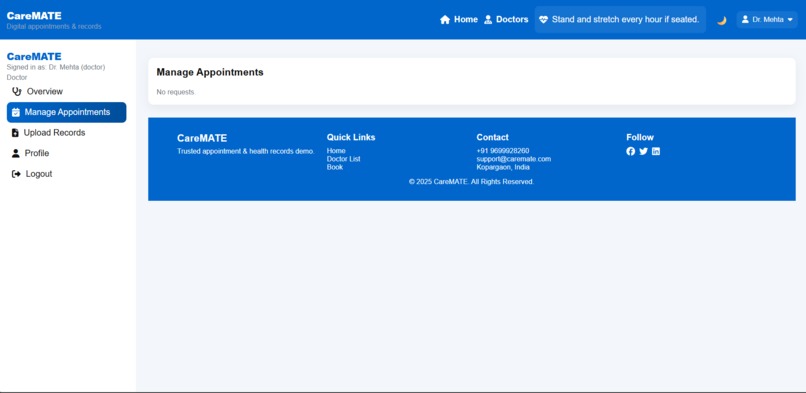Viewport: 806px width, 393px height.
Task: Click the Doctors person icon in navbar
Action: 488,20
